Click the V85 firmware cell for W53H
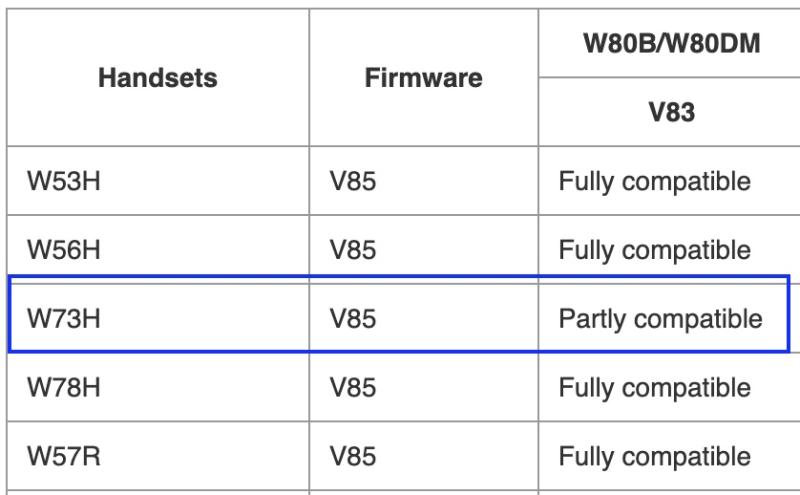 (423, 181)
